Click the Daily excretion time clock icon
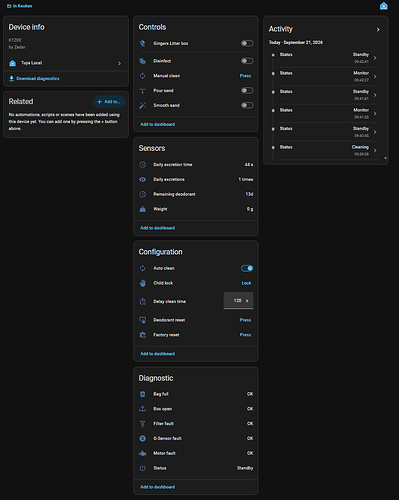Image resolution: width=399 pixels, height=500 pixels. [142, 164]
